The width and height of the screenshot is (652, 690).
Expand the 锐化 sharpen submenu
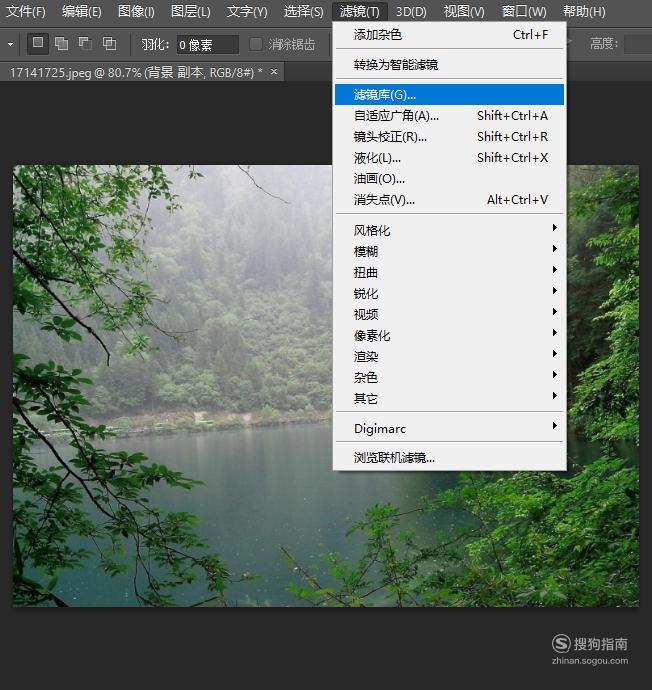coord(449,294)
